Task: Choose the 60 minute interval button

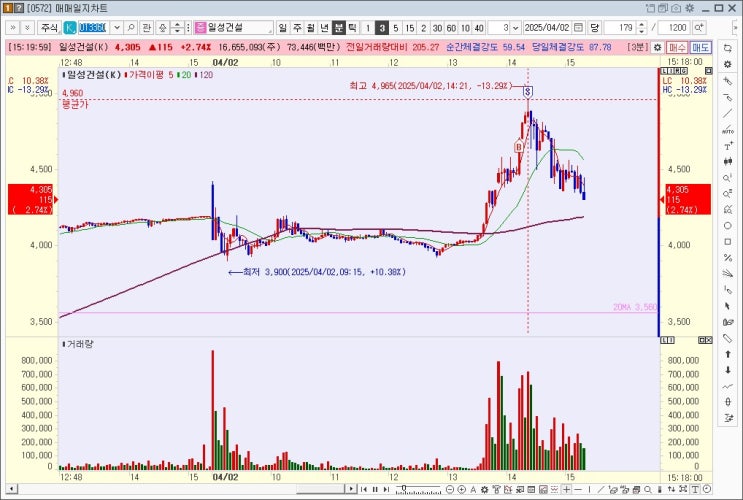Action: (451, 28)
